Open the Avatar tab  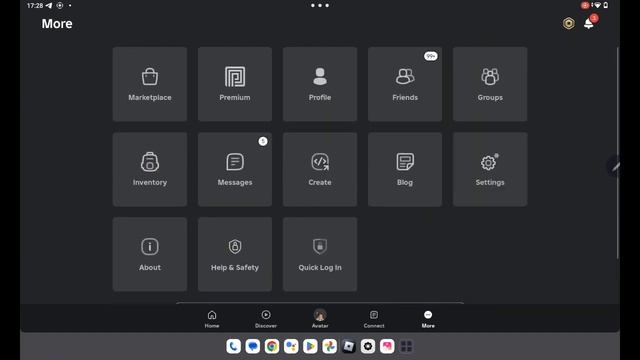[x=320, y=319]
